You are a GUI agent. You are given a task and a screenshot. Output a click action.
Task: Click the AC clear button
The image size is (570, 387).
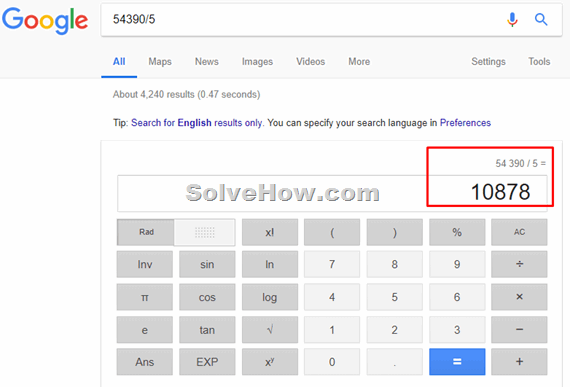click(519, 232)
